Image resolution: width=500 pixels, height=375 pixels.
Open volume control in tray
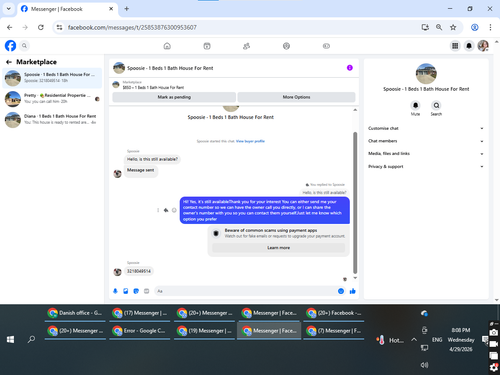click(424, 365)
